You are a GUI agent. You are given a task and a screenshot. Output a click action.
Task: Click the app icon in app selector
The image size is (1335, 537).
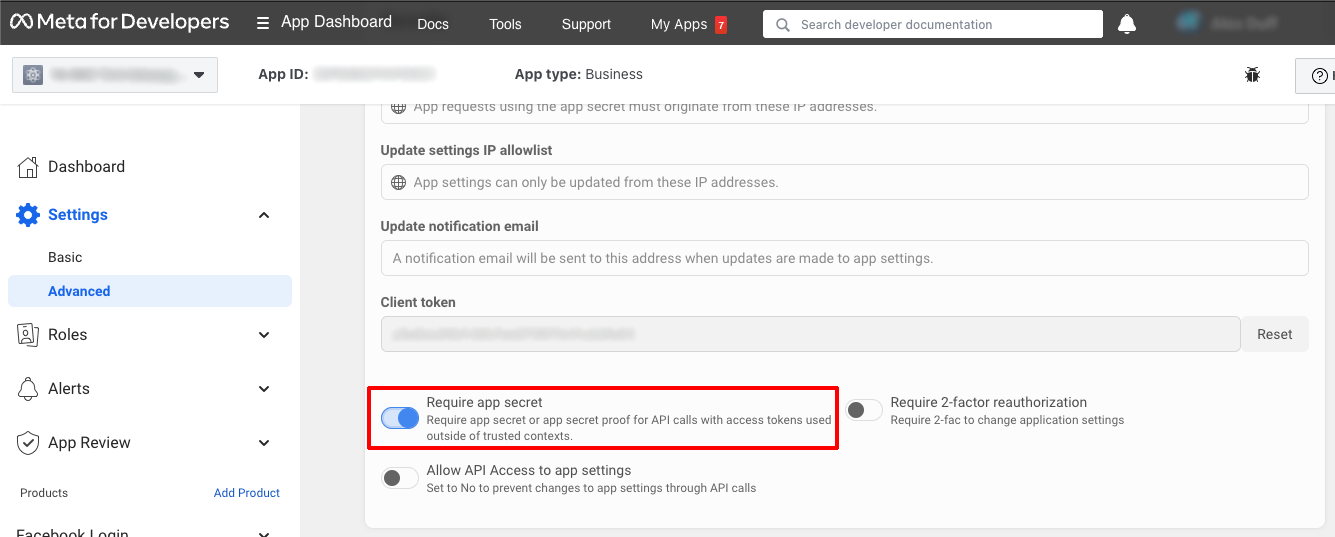pyautogui.click(x=33, y=75)
